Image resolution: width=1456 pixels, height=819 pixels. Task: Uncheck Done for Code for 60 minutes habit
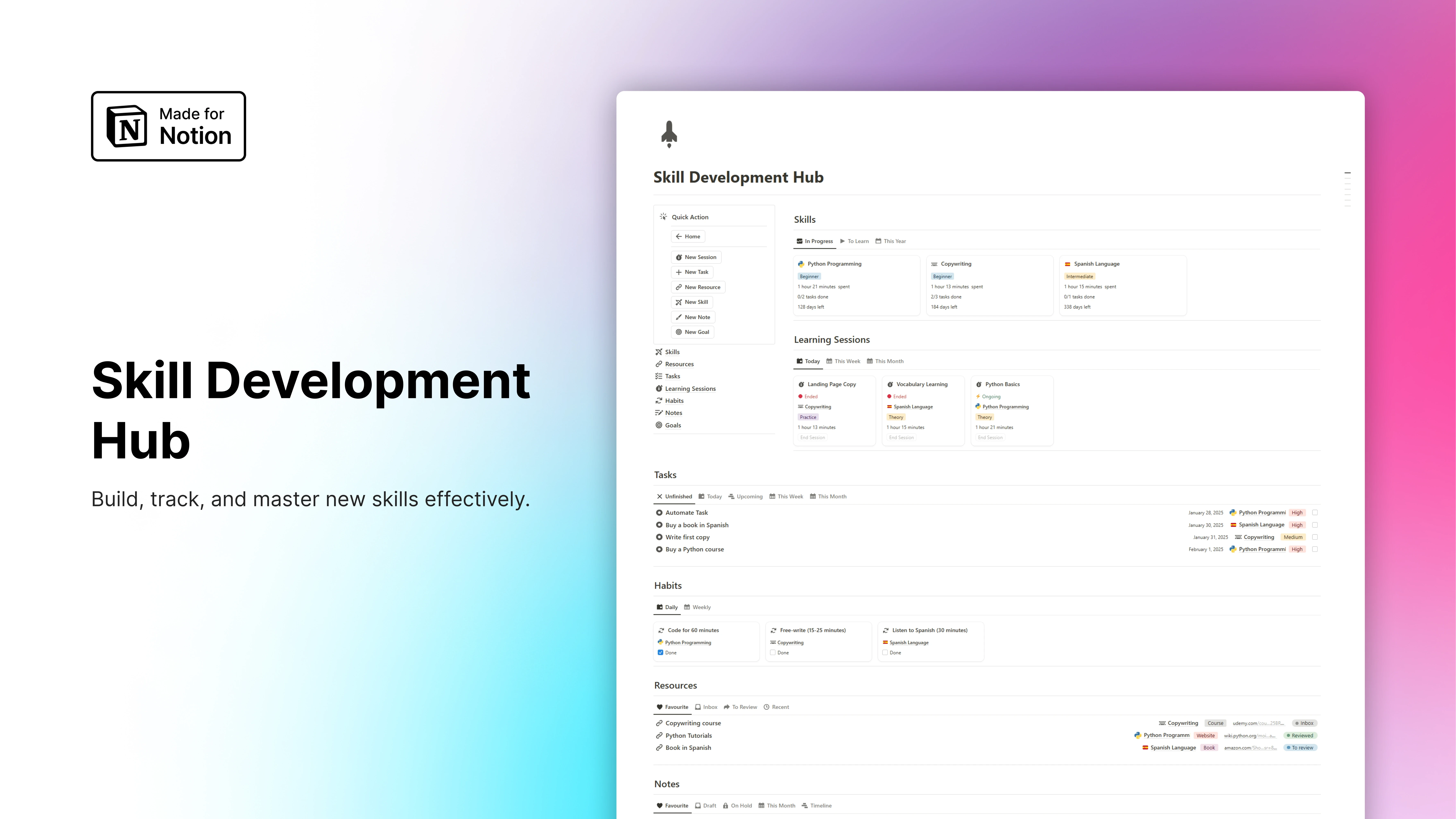(x=660, y=652)
